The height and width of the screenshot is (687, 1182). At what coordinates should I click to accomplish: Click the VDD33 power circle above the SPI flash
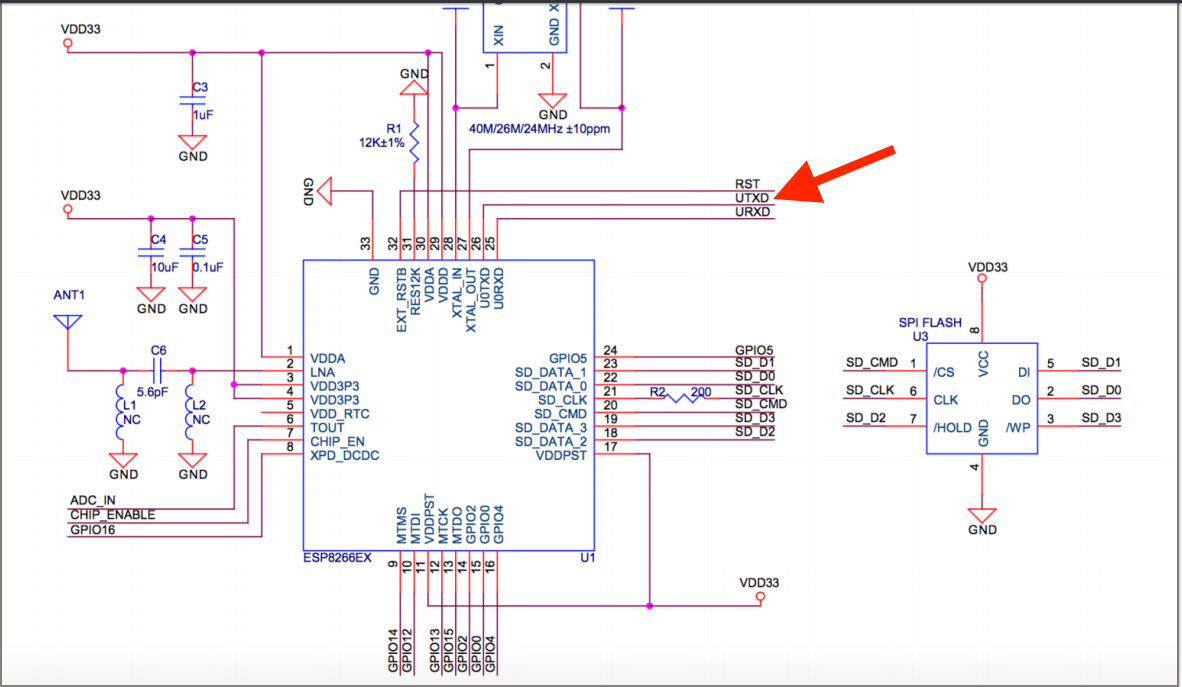981,278
